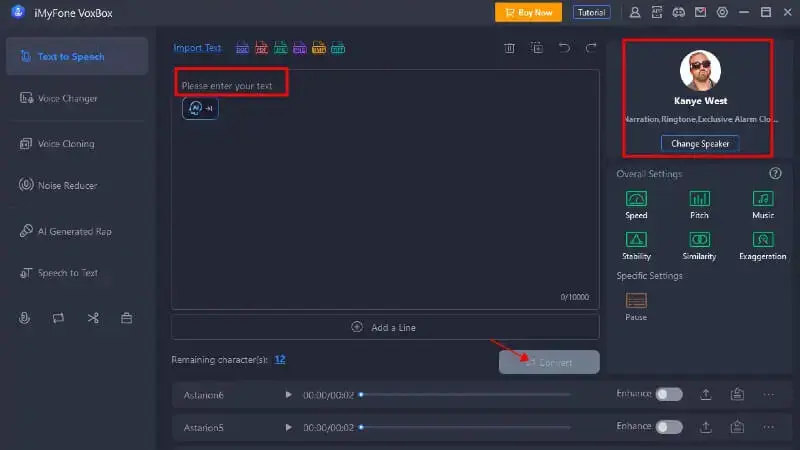Import a file using the red PDF icon
Viewport: 800px width, 450px height.
[x=261, y=48]
